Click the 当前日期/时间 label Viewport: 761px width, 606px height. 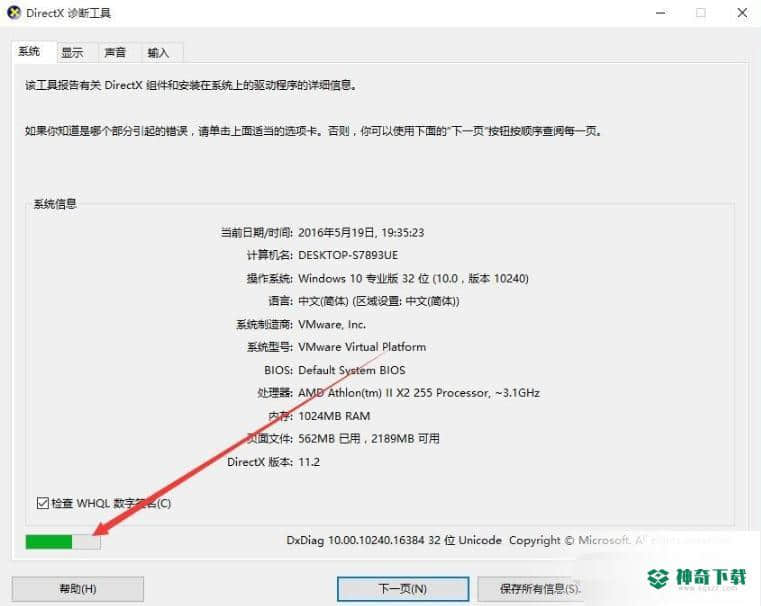[256, 233]
